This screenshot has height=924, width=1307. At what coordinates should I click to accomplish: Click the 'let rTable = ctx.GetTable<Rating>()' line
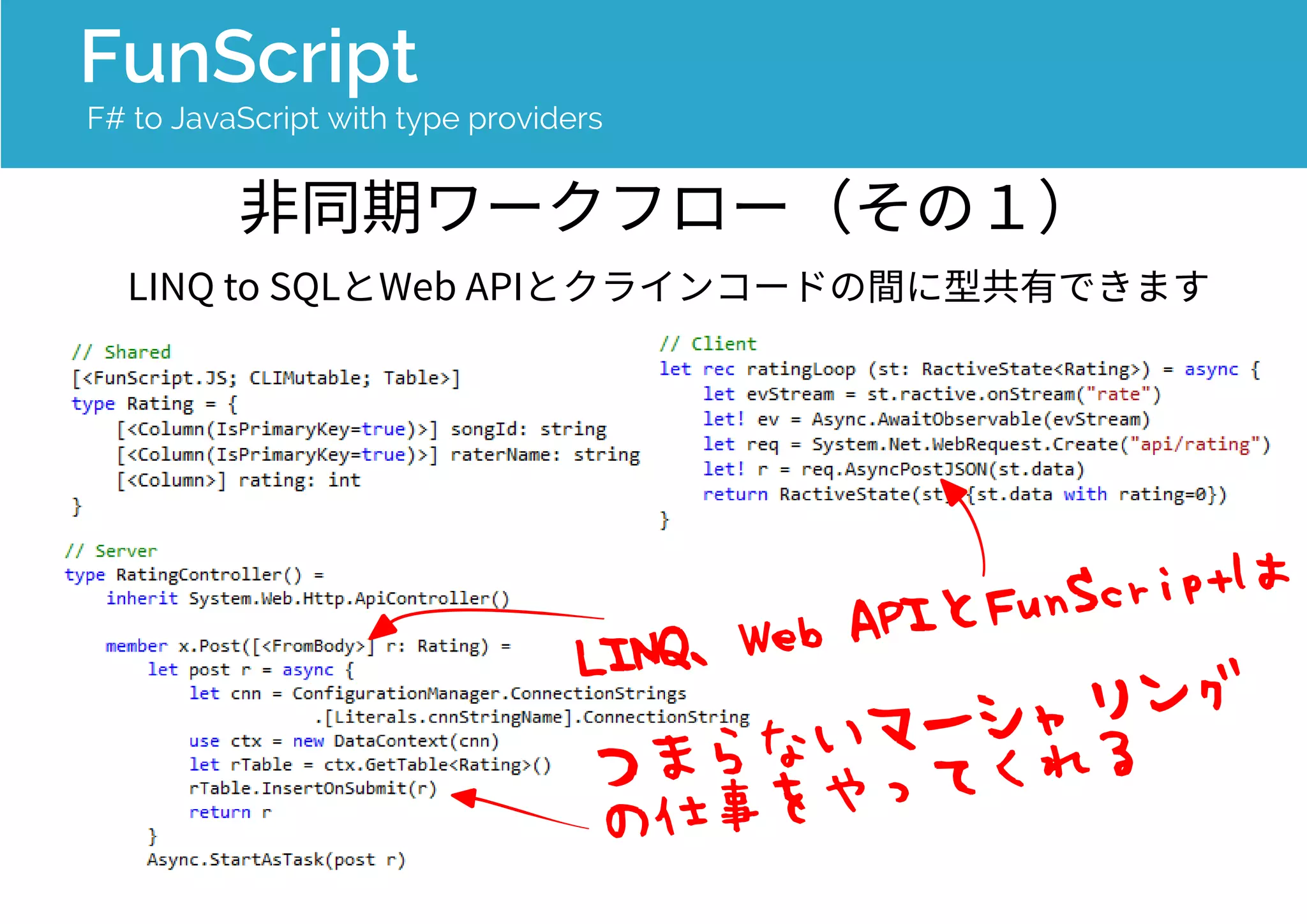(x=370, y=764)
